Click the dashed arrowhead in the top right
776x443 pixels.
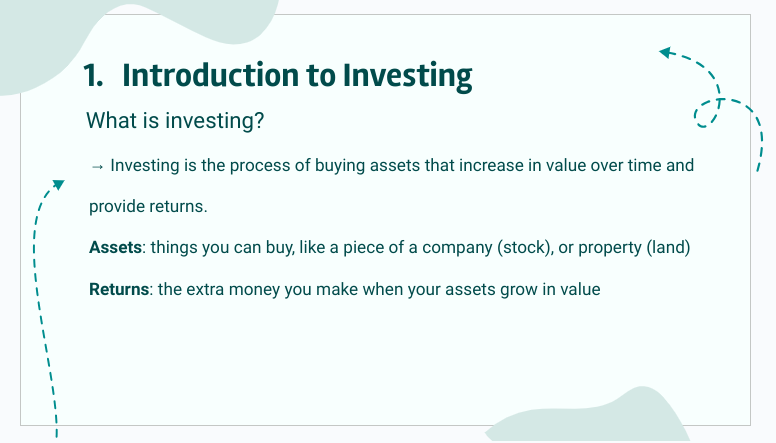(x=665, y=52)
